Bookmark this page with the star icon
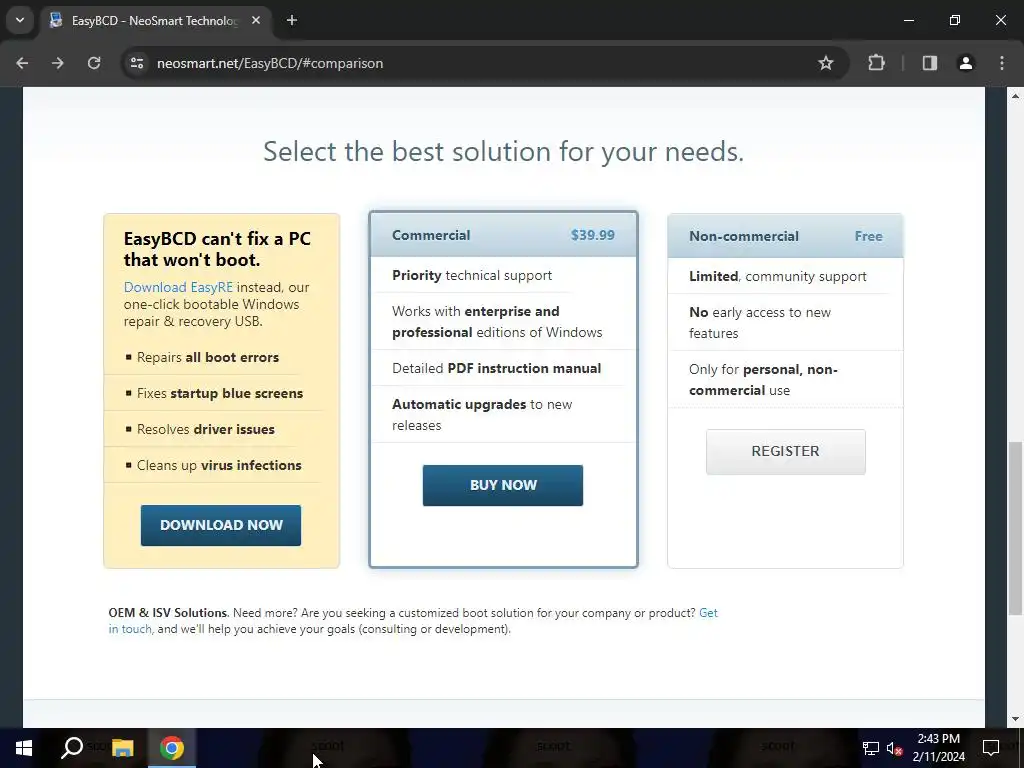The width and height of the screenshot is (1024, 768). 825,63
